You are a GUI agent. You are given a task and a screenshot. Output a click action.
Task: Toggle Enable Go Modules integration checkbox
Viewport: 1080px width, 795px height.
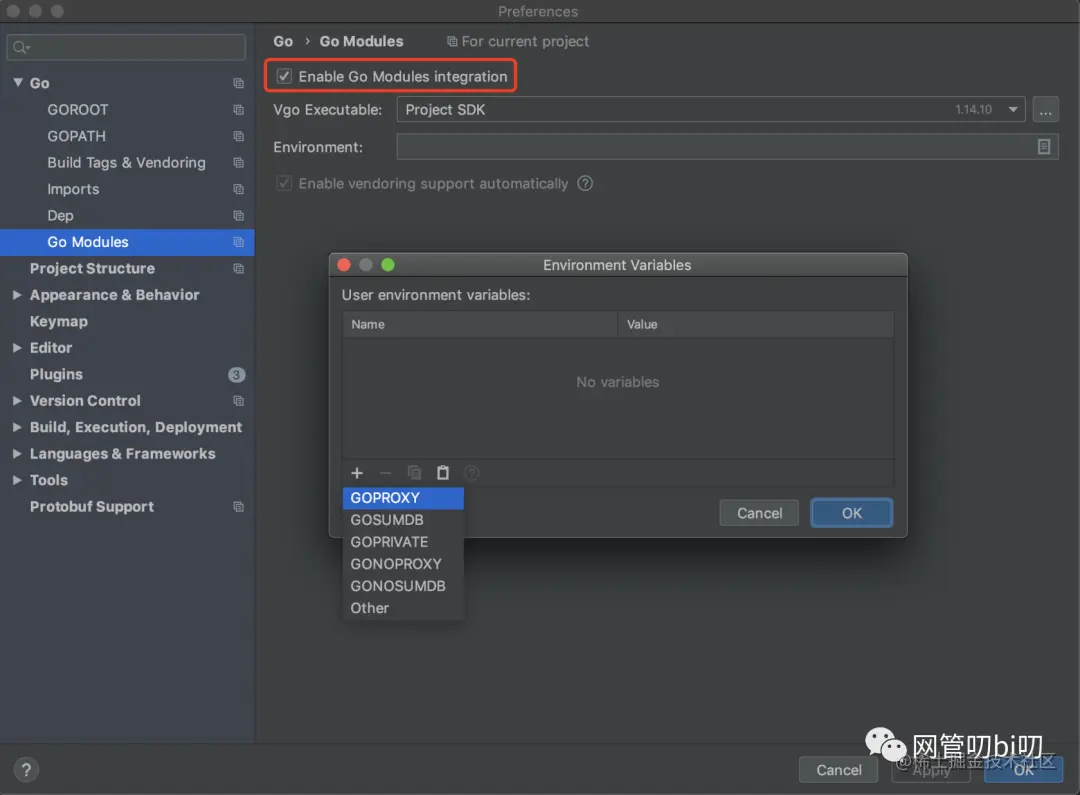284,76
